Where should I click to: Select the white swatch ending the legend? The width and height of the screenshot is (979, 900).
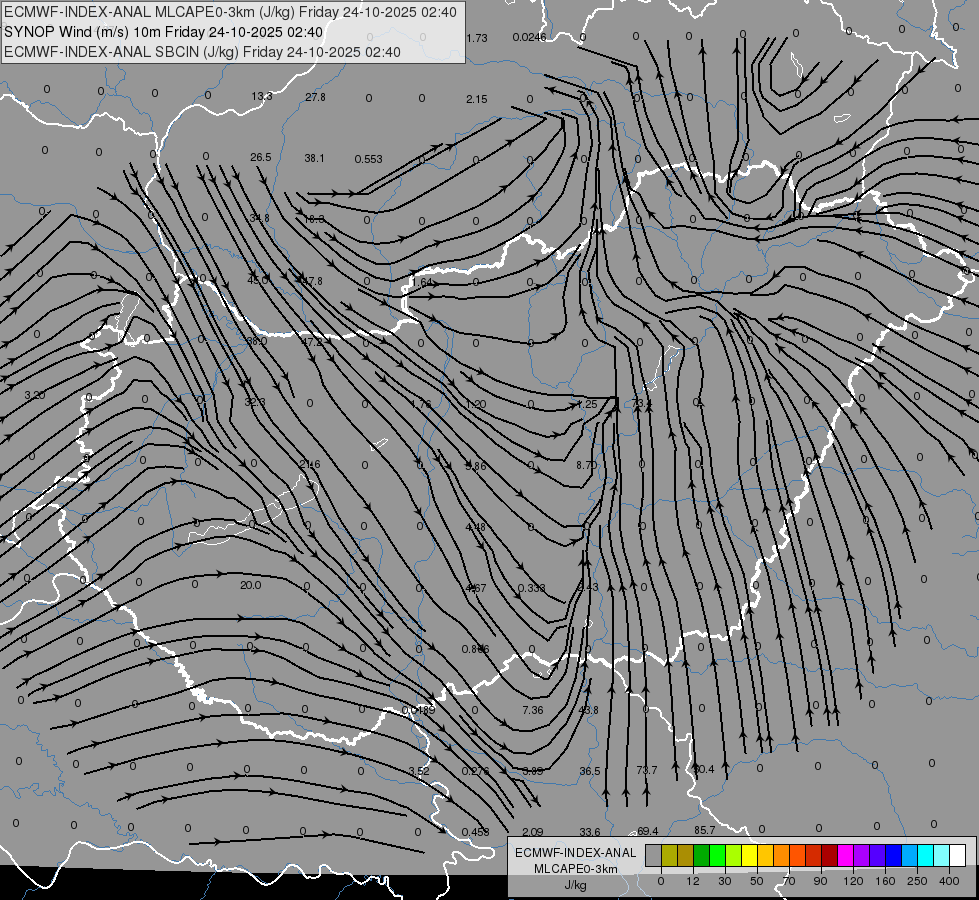[957, 855]
